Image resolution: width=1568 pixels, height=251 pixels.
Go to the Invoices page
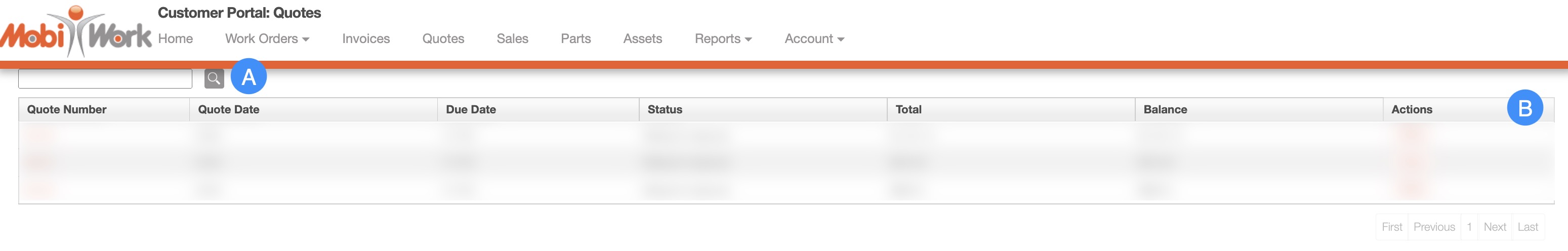coord(366,38)
